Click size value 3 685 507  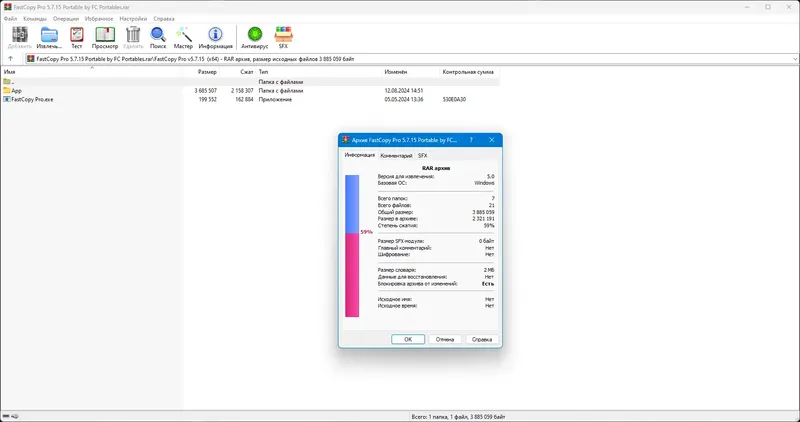pyautogui.click(x=205, y=91)
